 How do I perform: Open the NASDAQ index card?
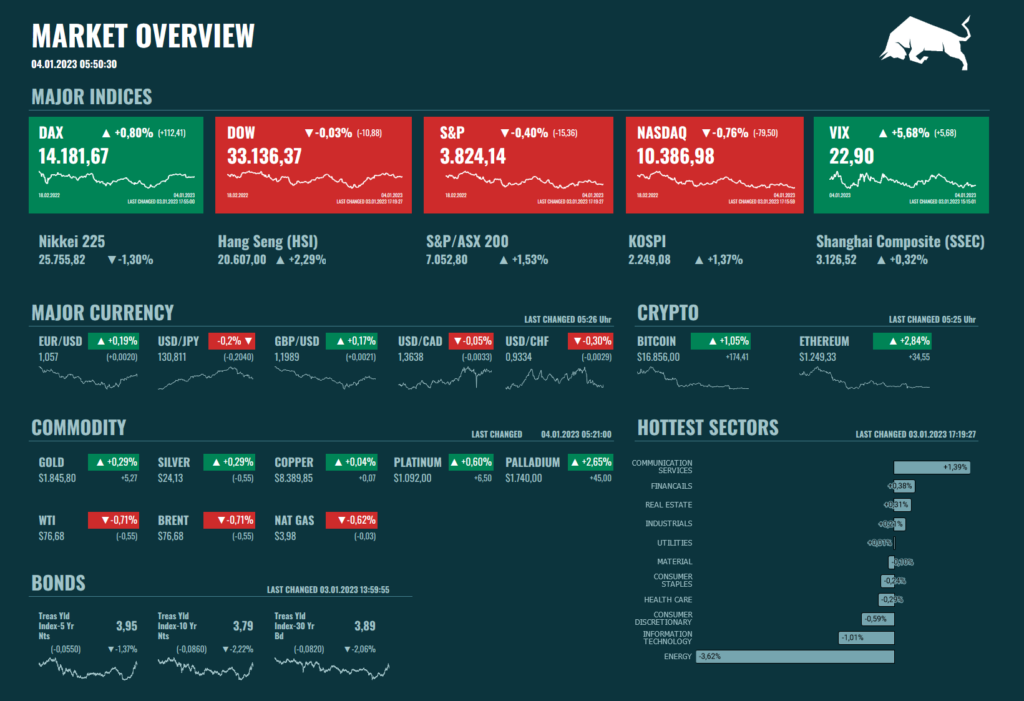(x=714, y=165)
